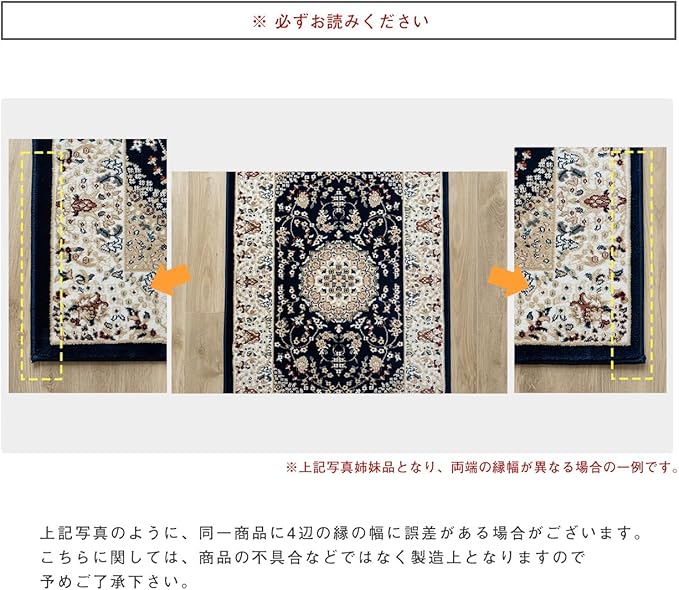The image size is (679, 590).
Task: Click the gray background panel above the photos
Action: point(339,119)
